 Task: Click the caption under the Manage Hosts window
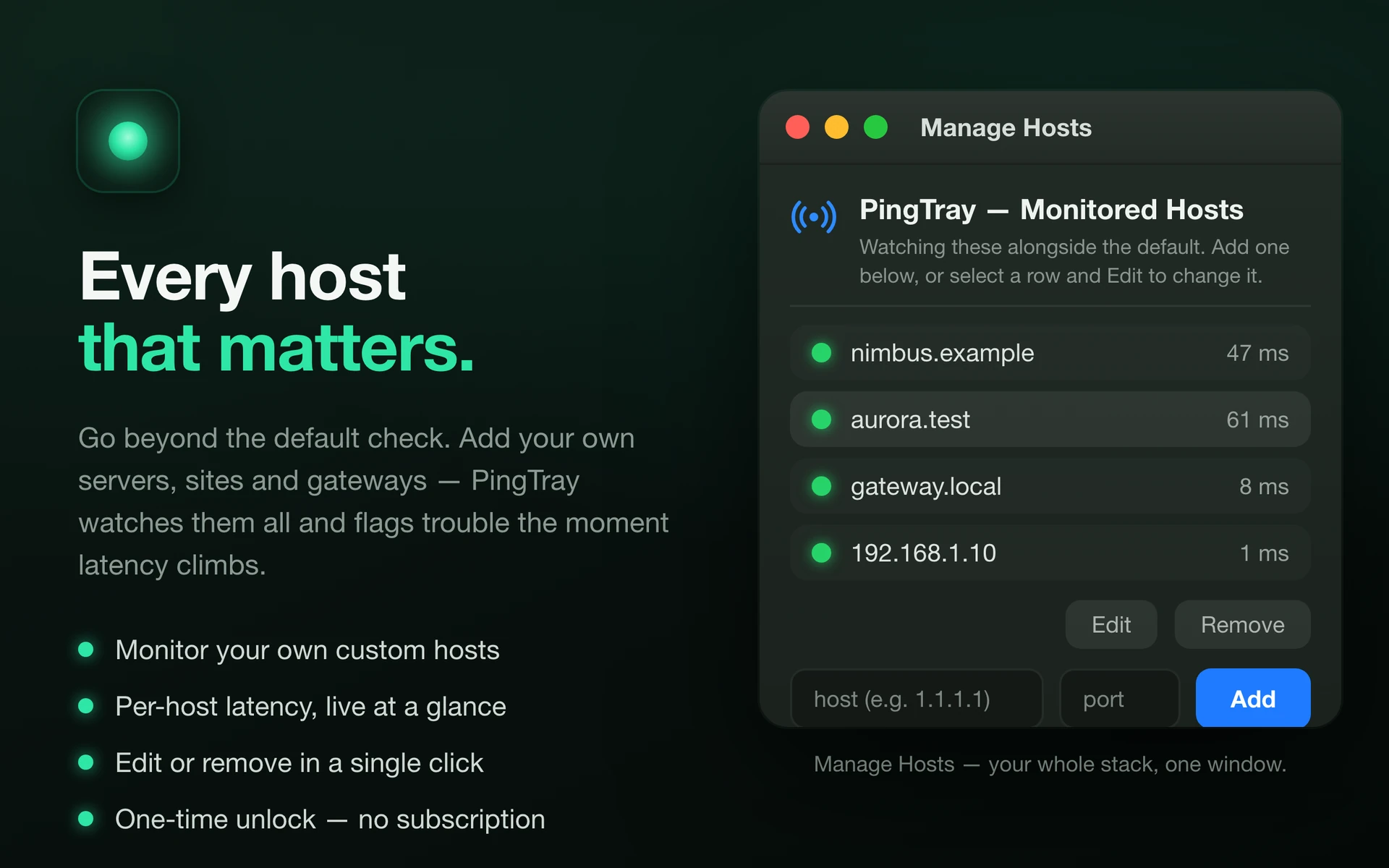click(1050, 764)
